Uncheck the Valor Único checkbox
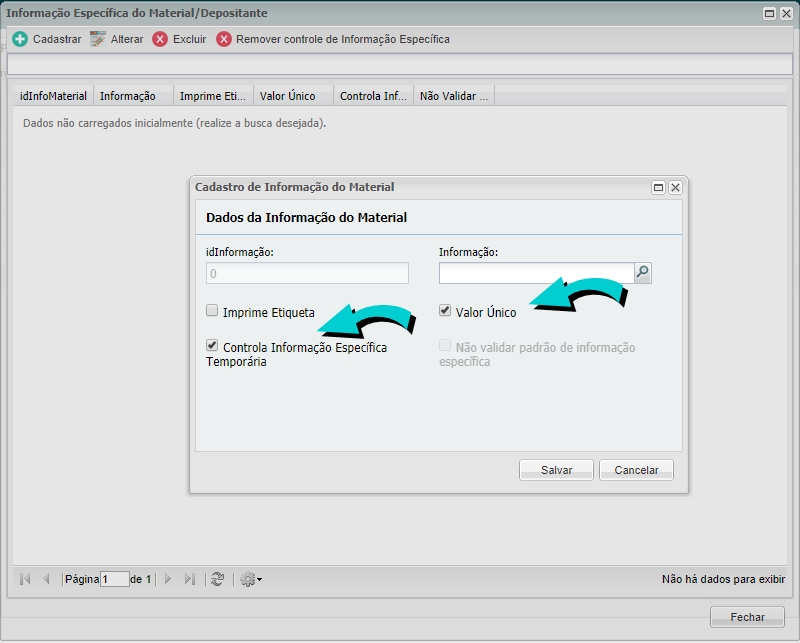 point(445,310)
